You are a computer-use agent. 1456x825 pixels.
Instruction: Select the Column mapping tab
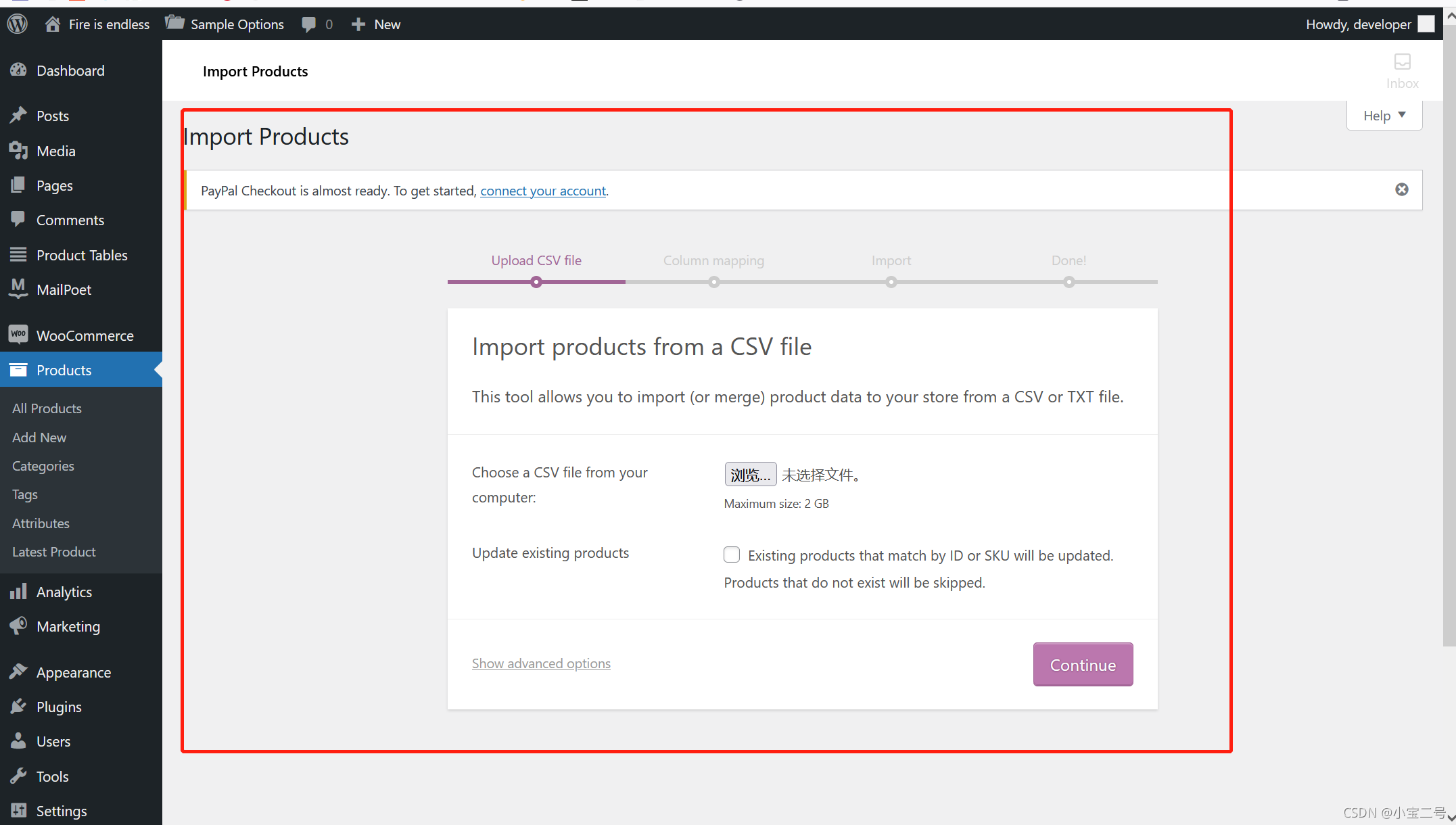pyautogui.click(x=713, y=260)
